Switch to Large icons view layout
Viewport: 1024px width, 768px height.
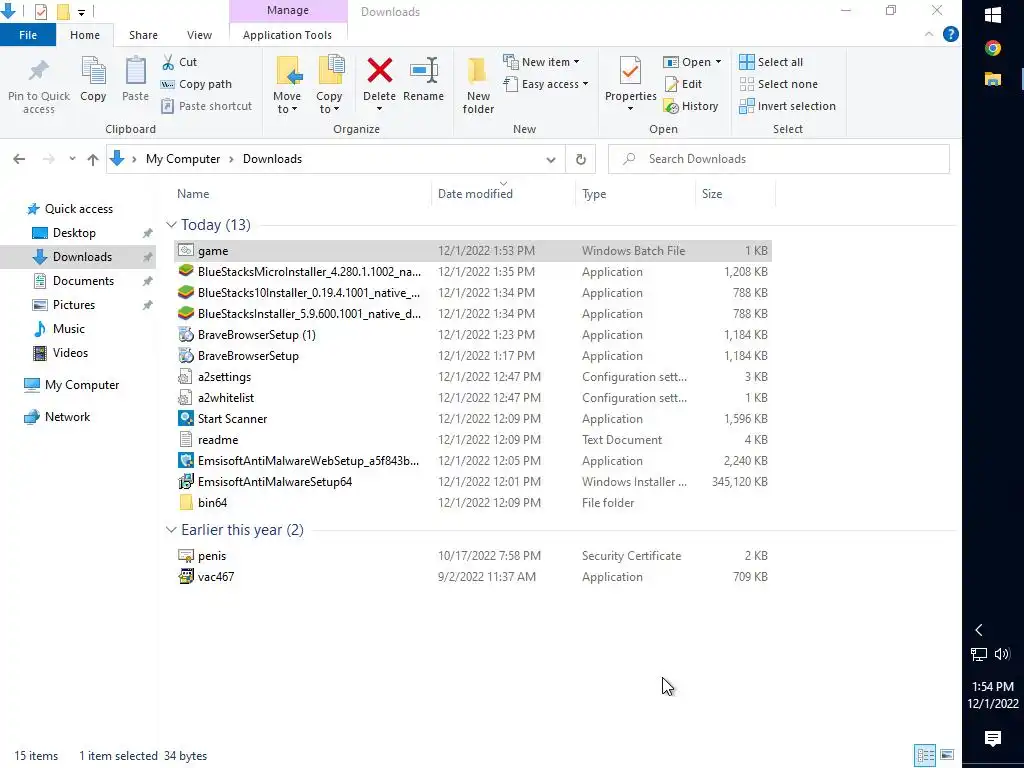pos(947,756)
